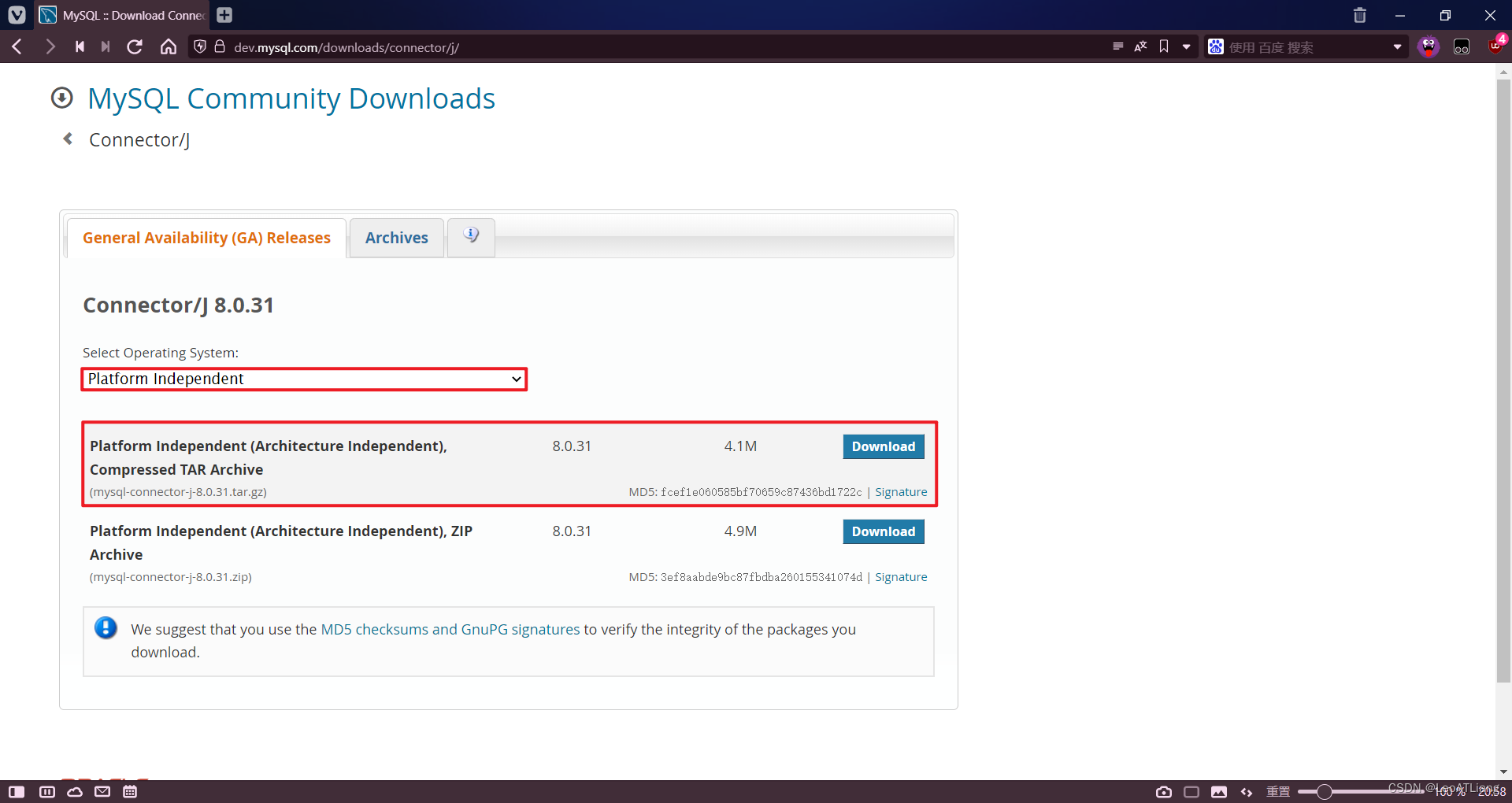This screenshot has width=1512, height=803.
Task: Rewind to first page in history
Action: click(80, 47)
